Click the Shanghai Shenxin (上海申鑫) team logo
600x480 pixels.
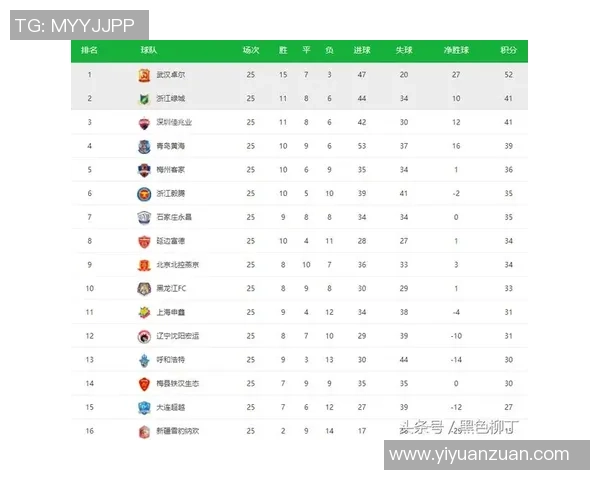[144, 312]
